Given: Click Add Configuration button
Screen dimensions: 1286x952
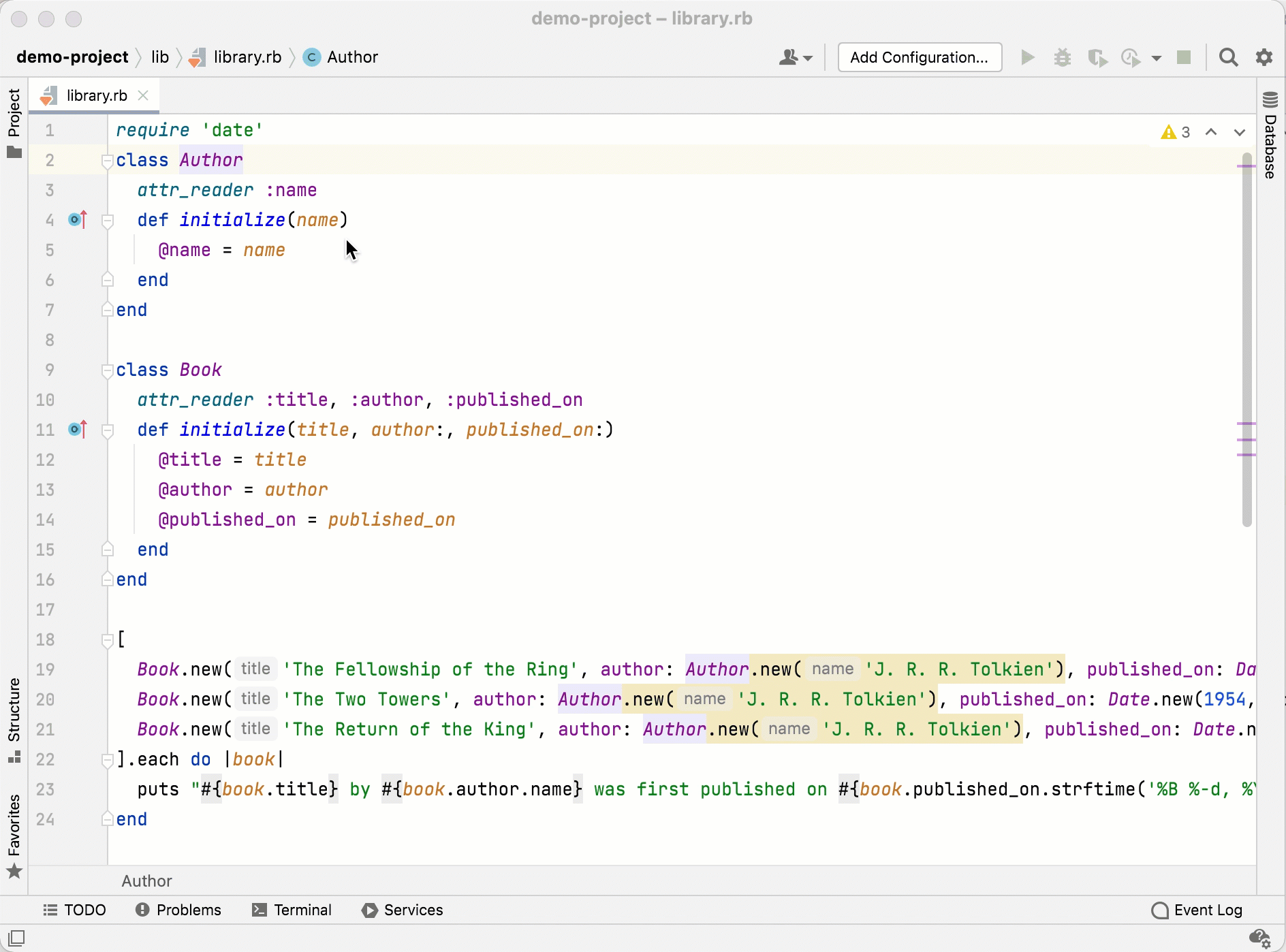Looking at the screenshot, I should [919, 57].
